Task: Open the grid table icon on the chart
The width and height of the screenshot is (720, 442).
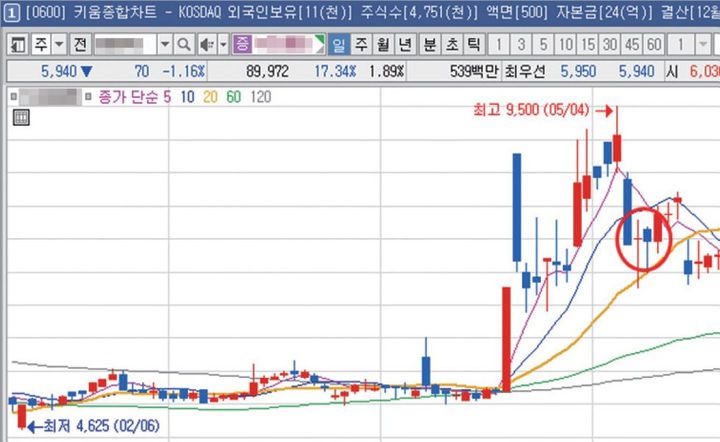Action: (x=20, y=117)
